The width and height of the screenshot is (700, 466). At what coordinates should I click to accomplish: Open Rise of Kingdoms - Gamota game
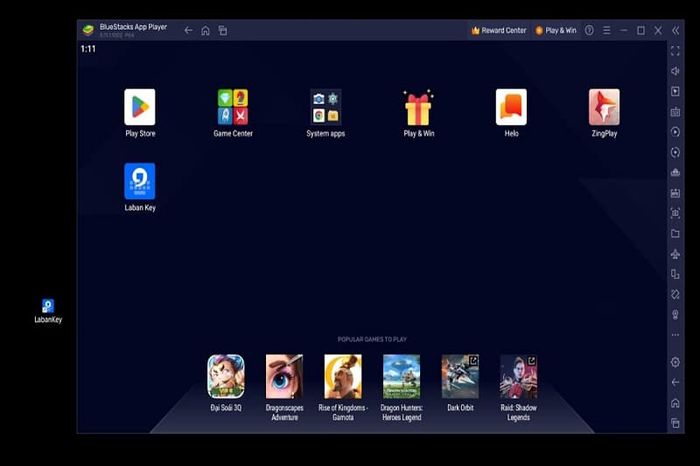point(343,376)
